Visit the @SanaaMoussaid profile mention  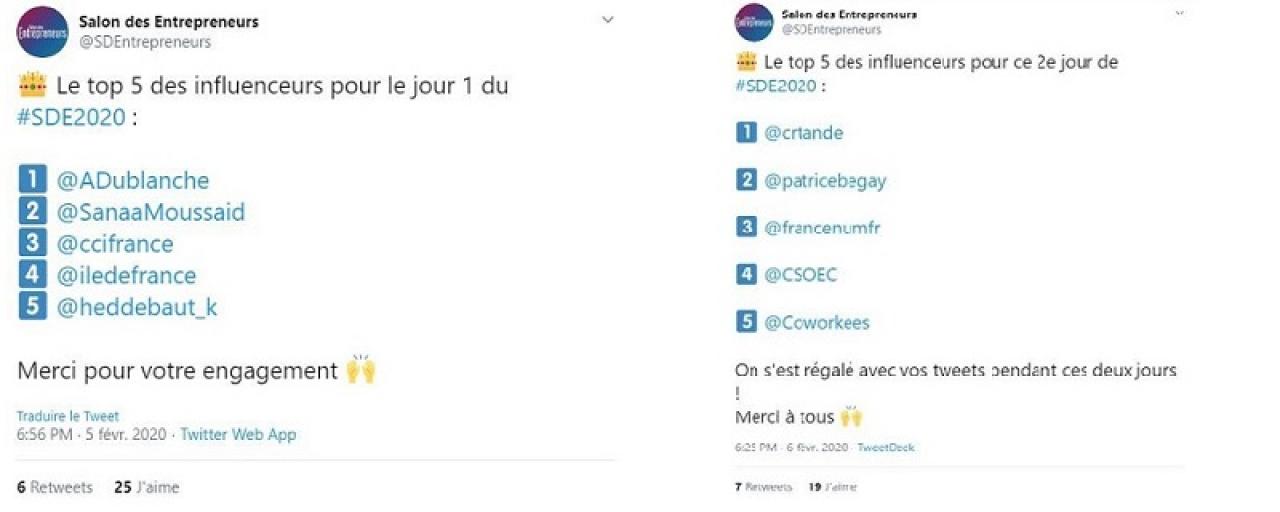151,212
